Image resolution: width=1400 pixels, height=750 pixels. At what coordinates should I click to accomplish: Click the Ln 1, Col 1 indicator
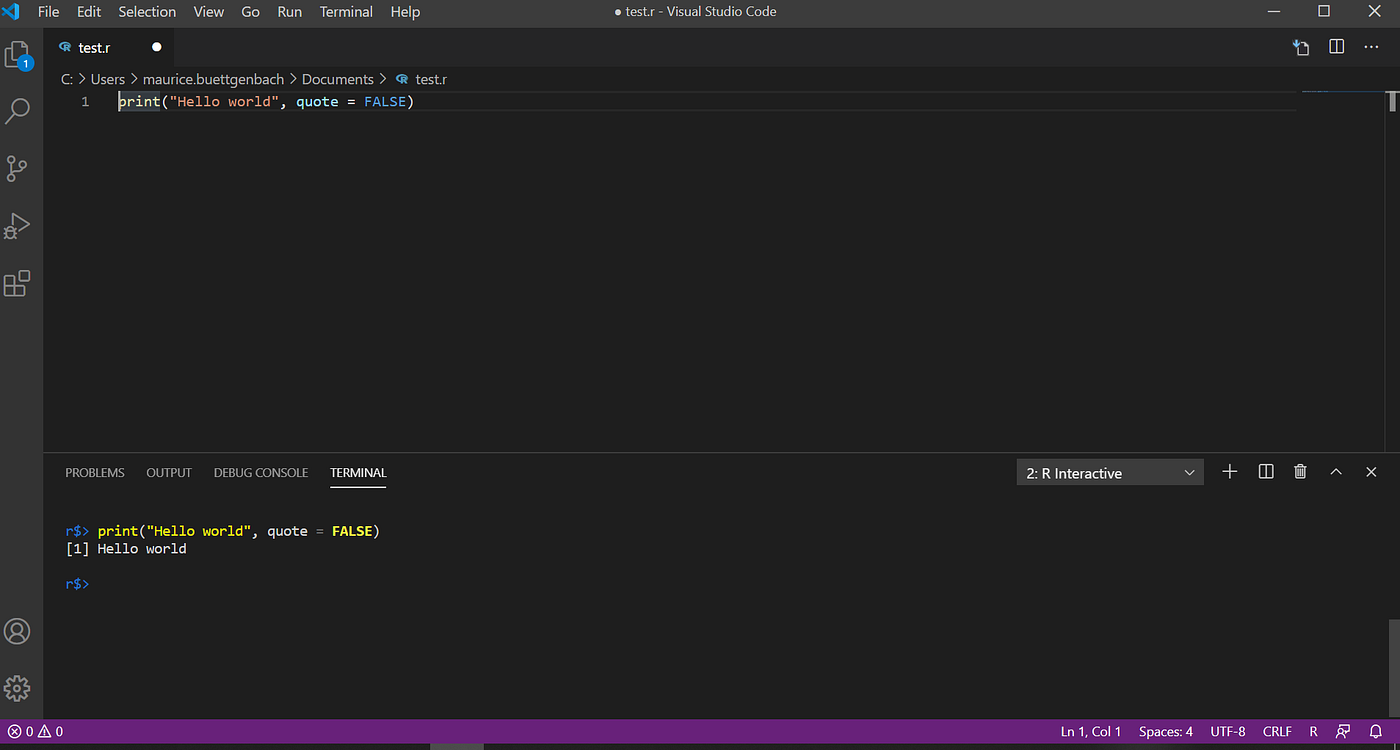[1090, 731]
